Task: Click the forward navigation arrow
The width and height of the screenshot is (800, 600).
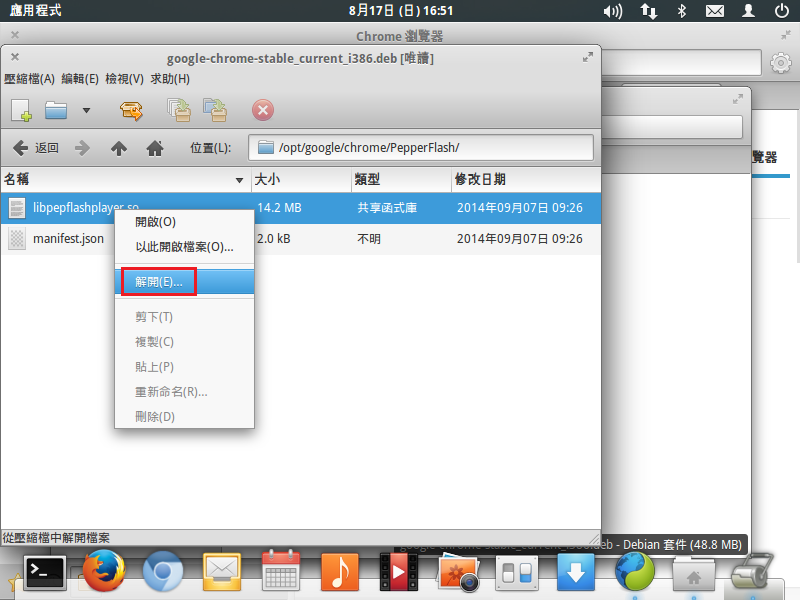Action: 82,148
